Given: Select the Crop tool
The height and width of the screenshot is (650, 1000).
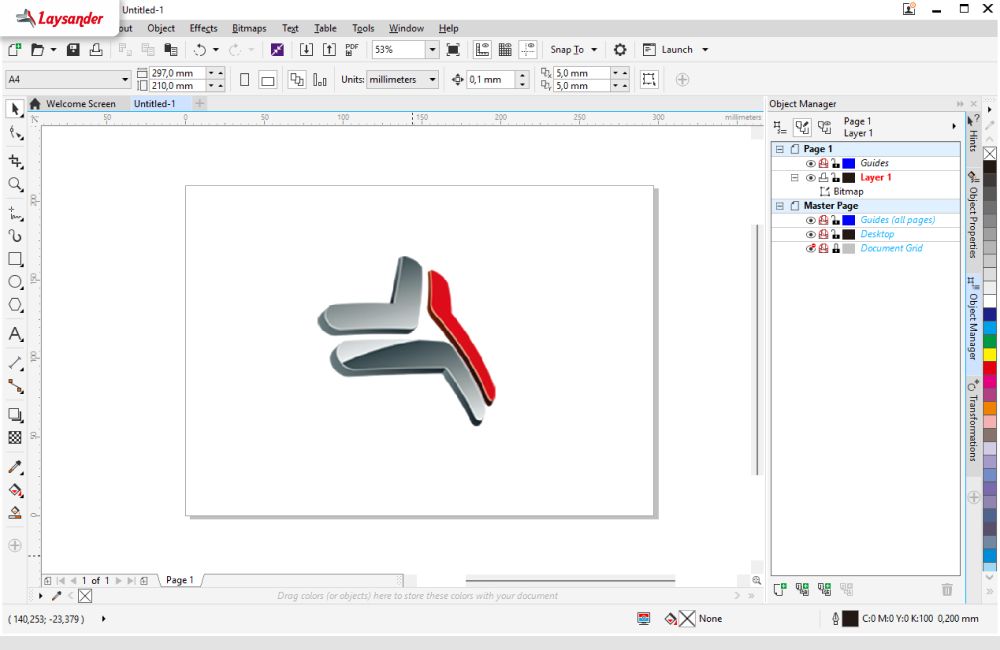Looking at the screenshot, I should 15,161.
